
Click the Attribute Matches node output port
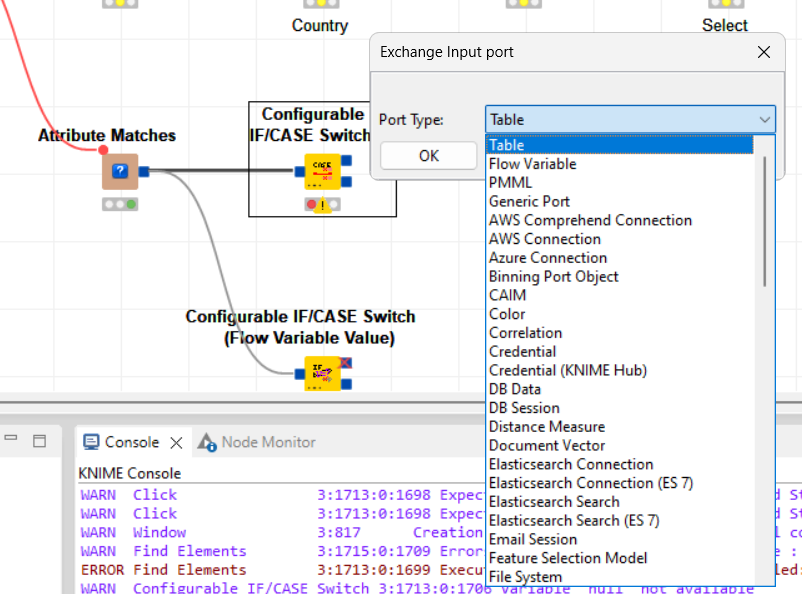[x=144, y=171]
